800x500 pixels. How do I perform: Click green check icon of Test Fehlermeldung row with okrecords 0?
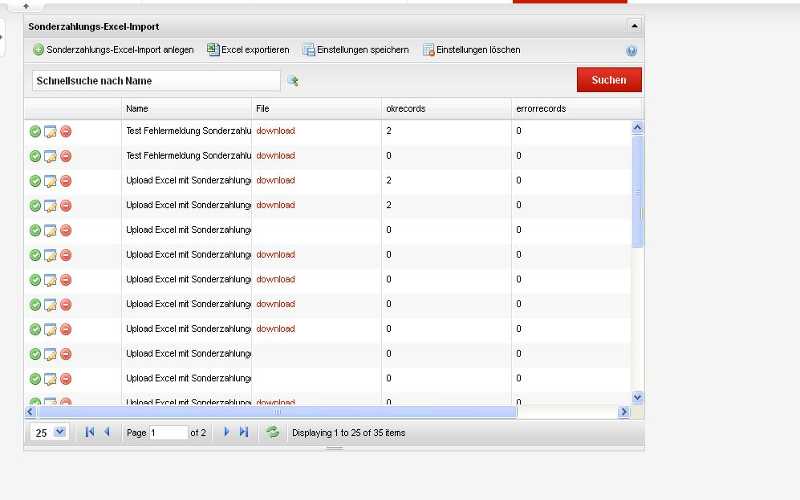pyautogui.click(x=35, y=156)
